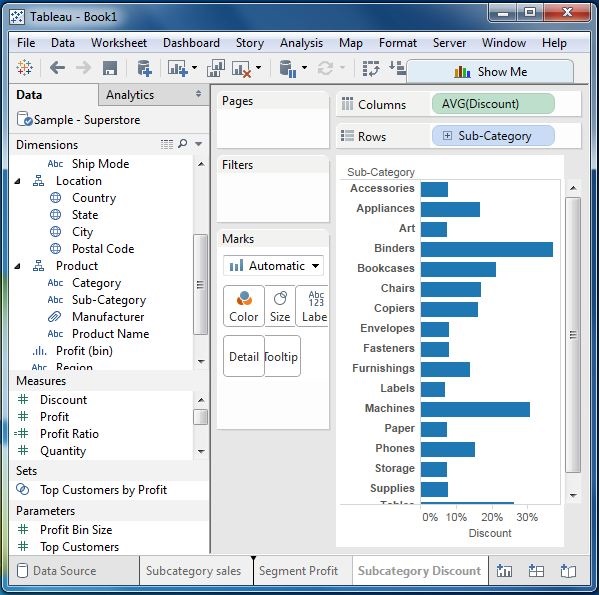Image resolution: width=600 pixels, height=595 pixels.
Task: Open the Analysis menu
Action: click(x=301, y=43)
